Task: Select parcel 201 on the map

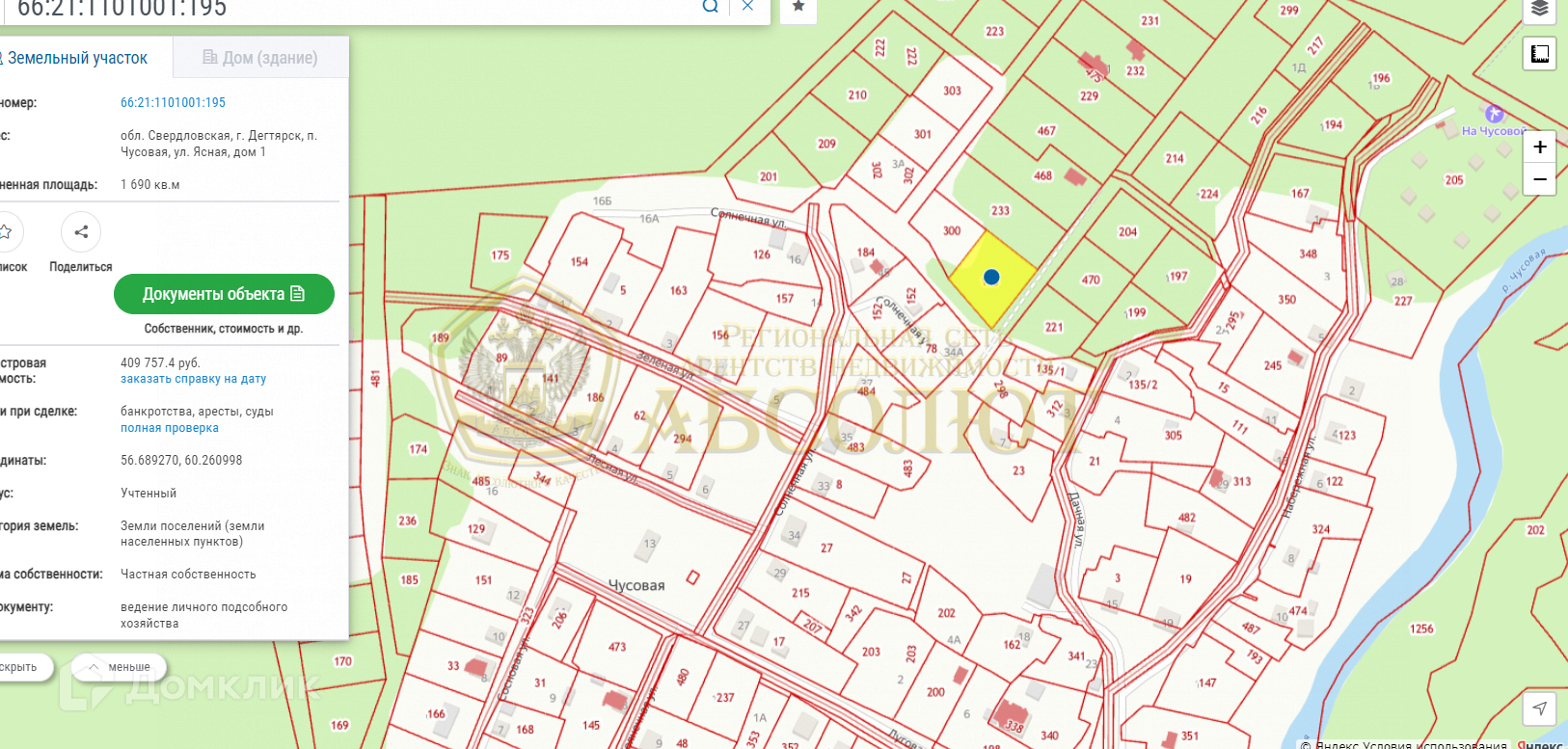Action: [x=769, y=176]
